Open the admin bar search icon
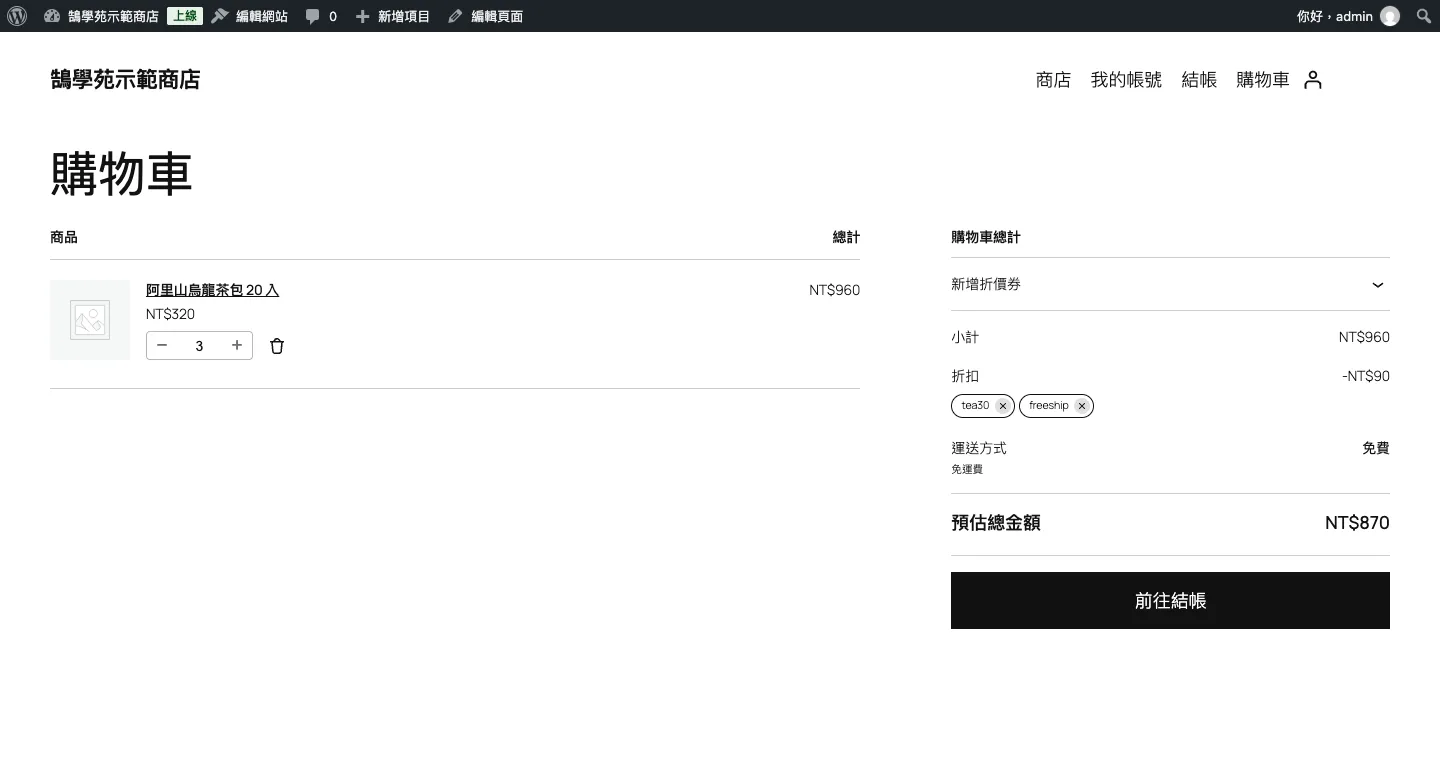1440x780 pixels. [x=1424, y=16]
